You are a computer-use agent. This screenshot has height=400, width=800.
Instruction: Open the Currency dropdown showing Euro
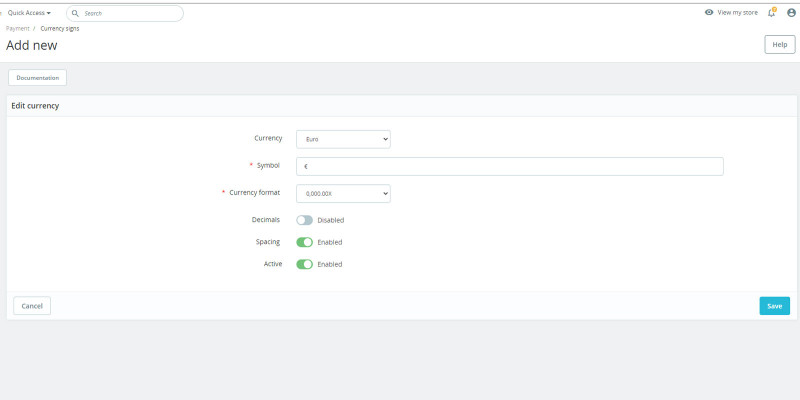click(343, 140)
